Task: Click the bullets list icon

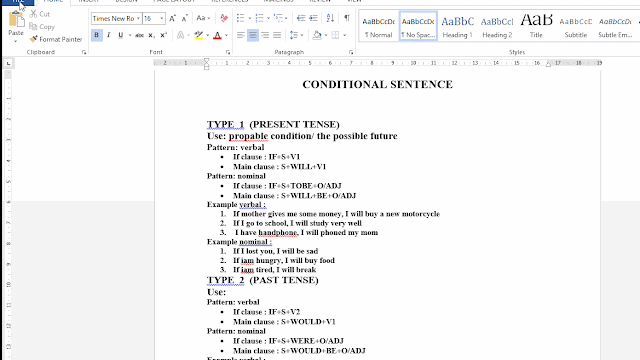Action: point(240,18)
